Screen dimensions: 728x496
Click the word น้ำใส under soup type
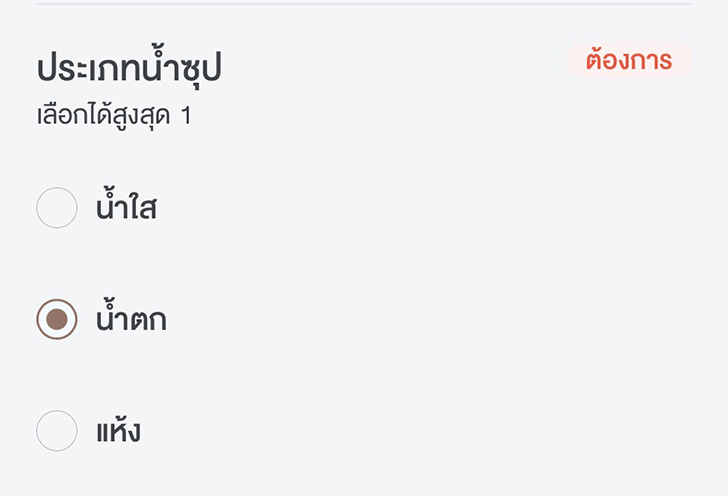pyautogui.click(x=126, y=209)
